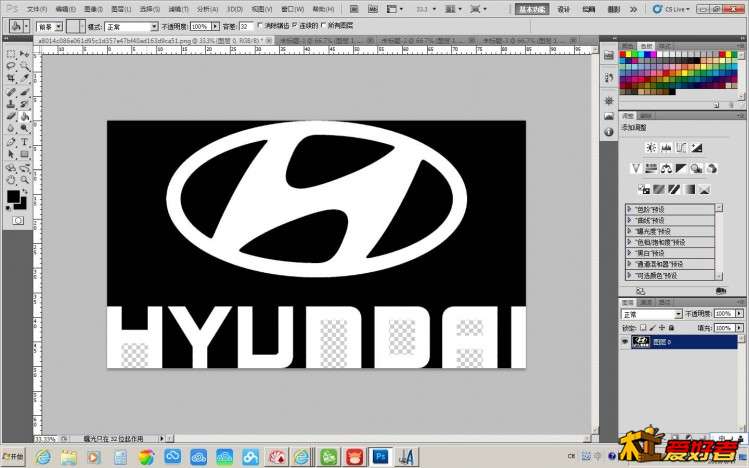The image size is (749, 468).
Task: Open layer opacity arrow in Layers panel
Action: 739,314
